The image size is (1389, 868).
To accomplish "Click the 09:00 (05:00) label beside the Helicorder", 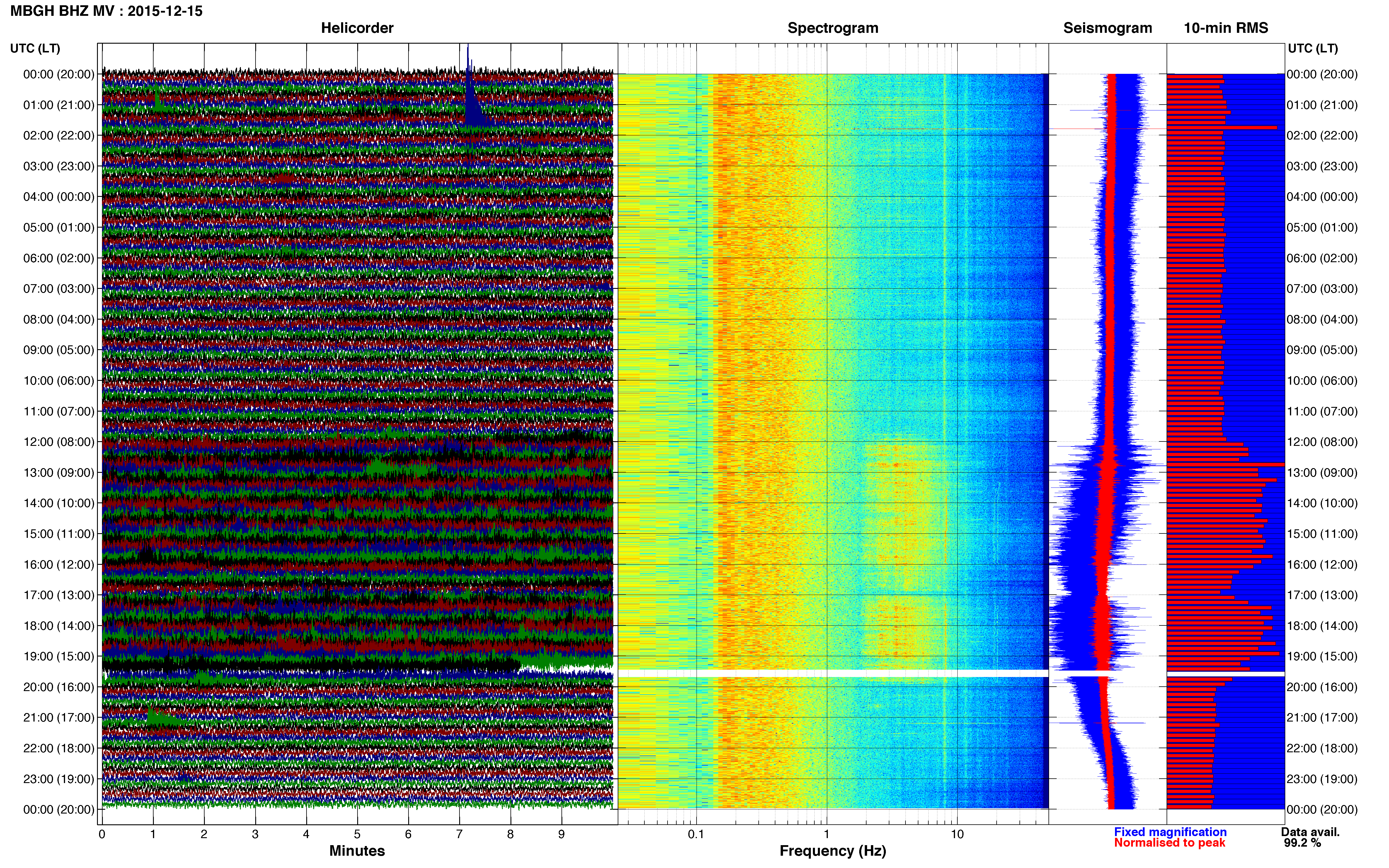I will [59, 350].
